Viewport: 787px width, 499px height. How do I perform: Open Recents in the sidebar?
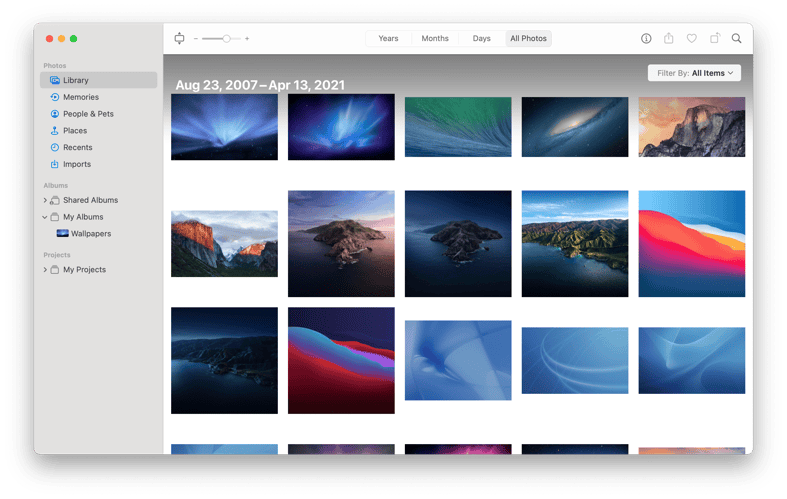(98, 147)
